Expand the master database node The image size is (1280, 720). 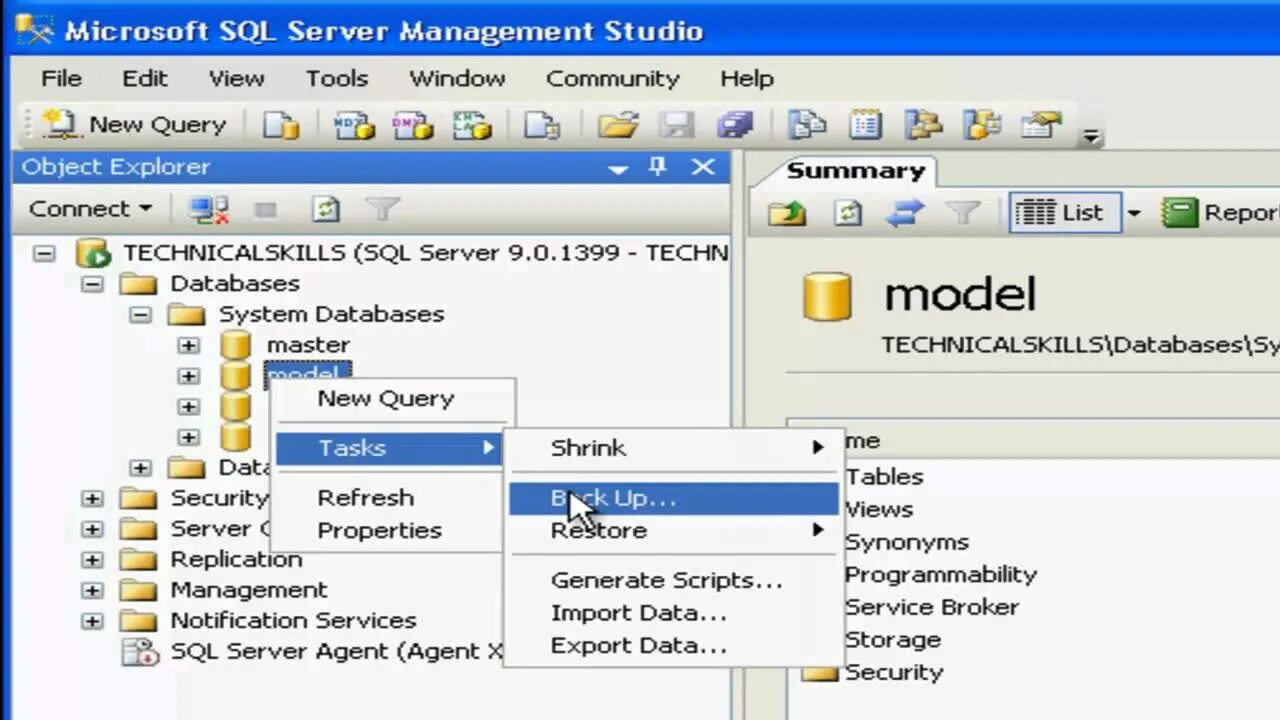[188, 345]
